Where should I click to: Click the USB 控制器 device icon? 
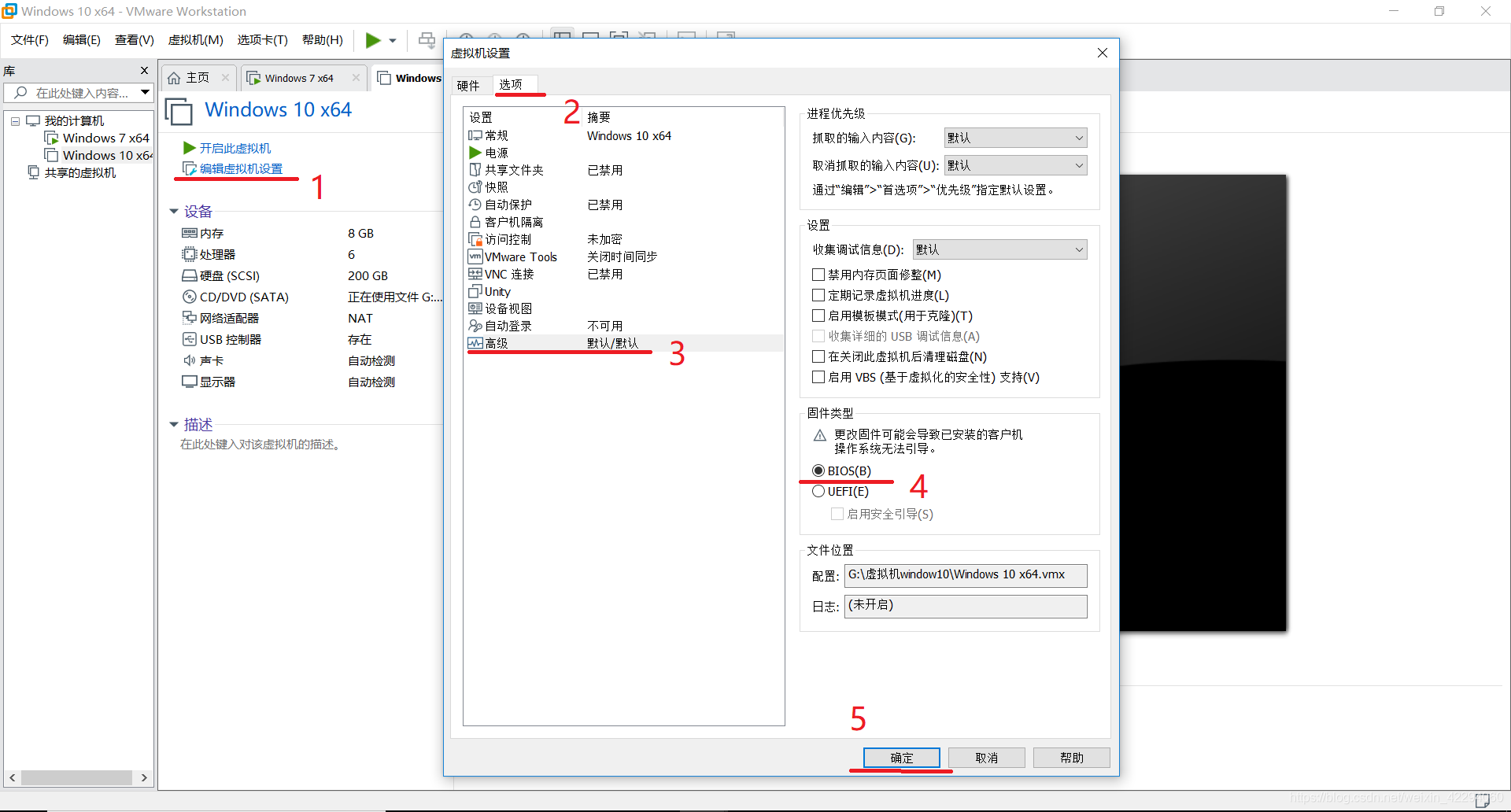[x=189, y=339]
